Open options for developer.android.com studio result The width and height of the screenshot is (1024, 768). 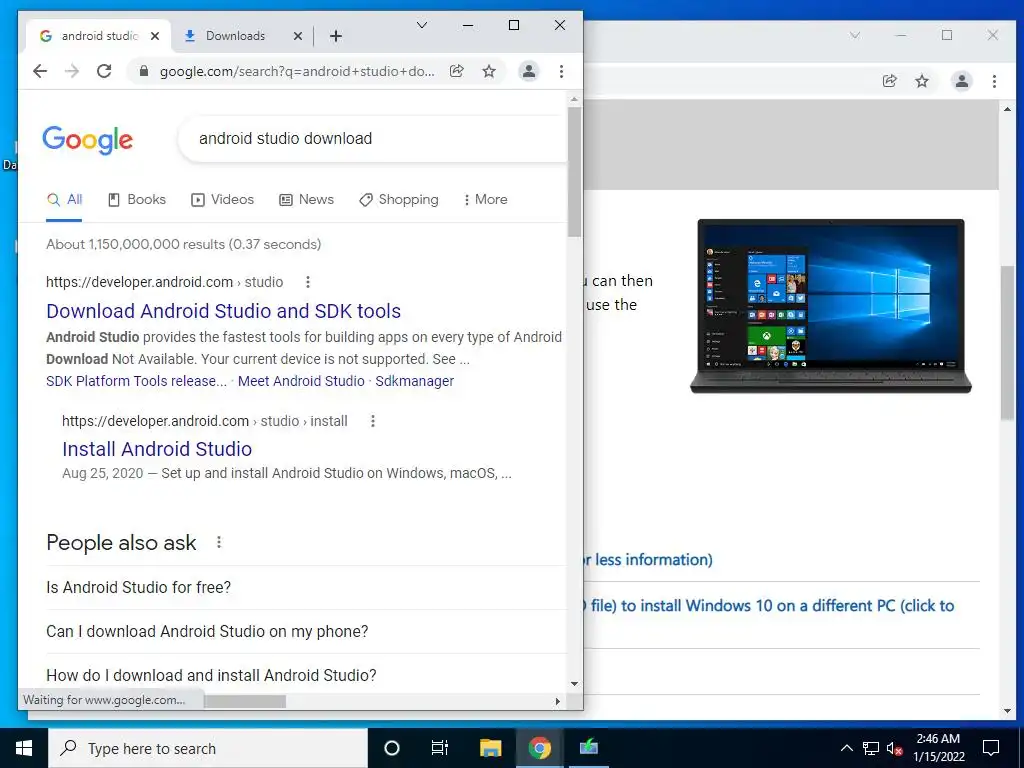308,282
